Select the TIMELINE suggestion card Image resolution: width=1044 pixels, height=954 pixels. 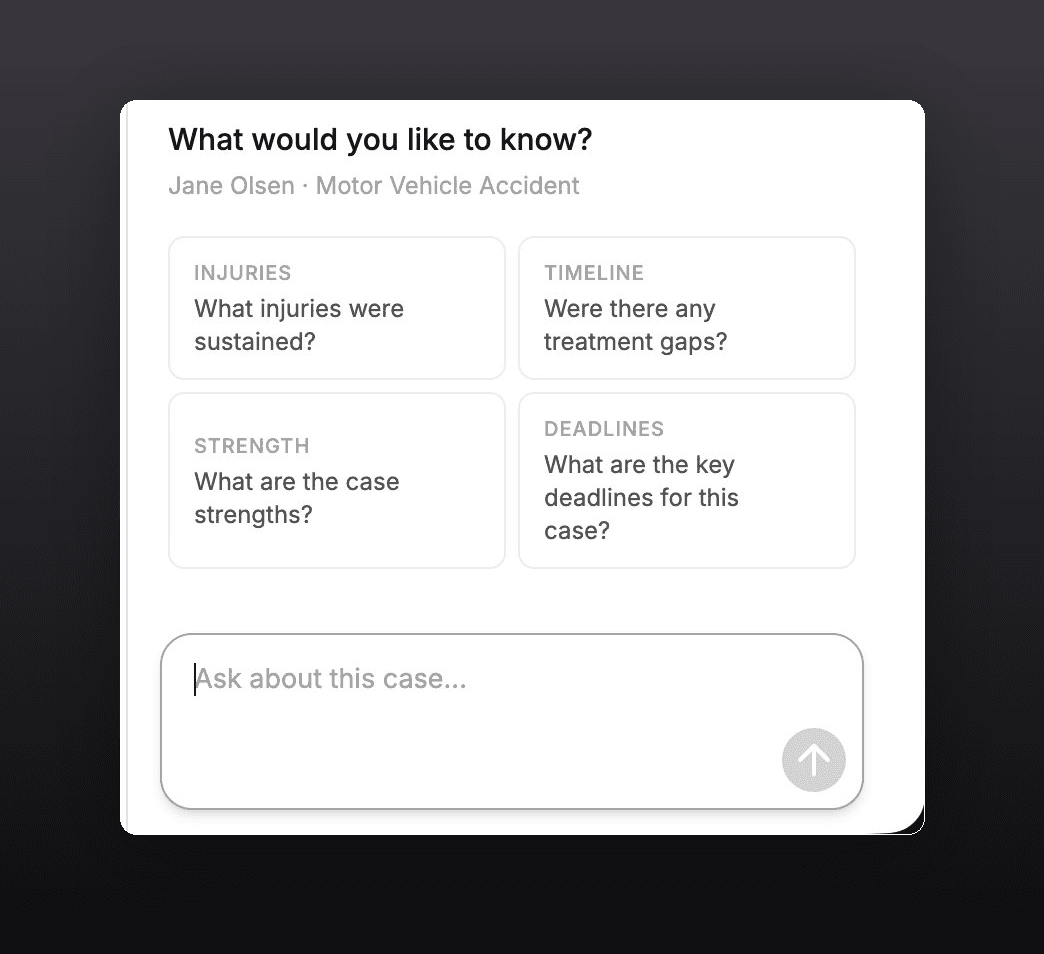click(686, 307)
